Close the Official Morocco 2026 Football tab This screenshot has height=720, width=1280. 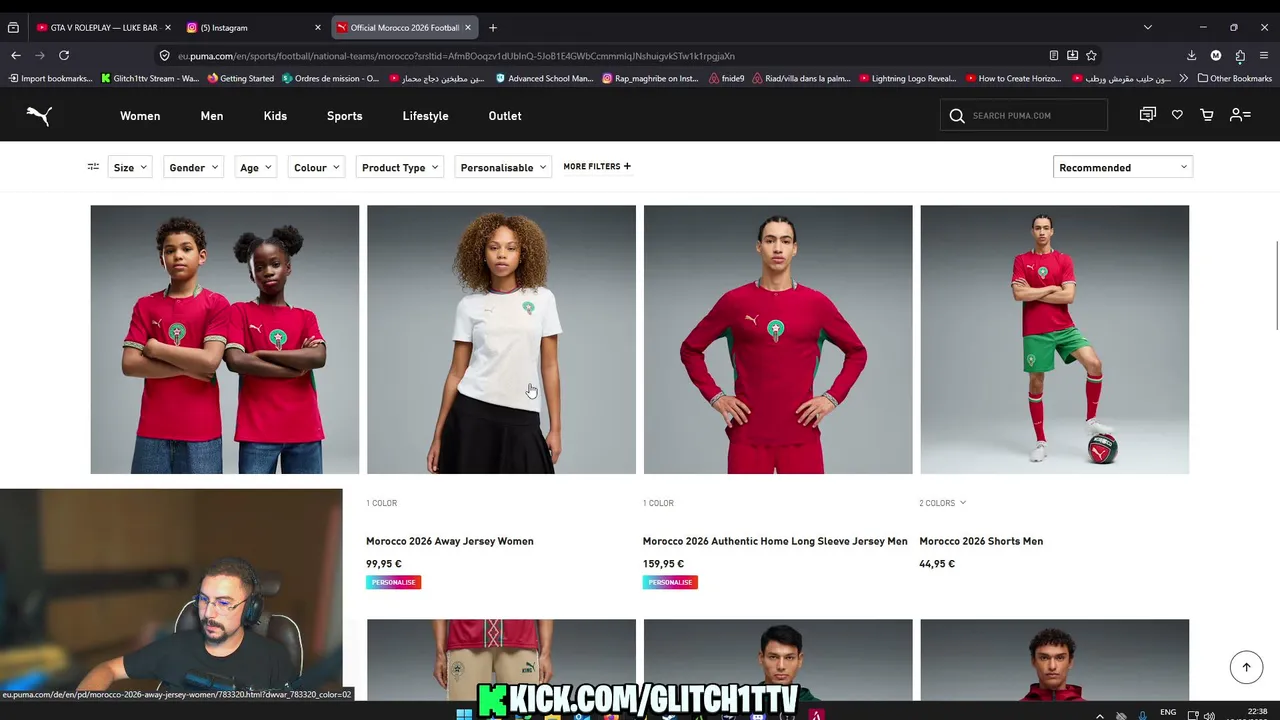click(x=467, y=28)
